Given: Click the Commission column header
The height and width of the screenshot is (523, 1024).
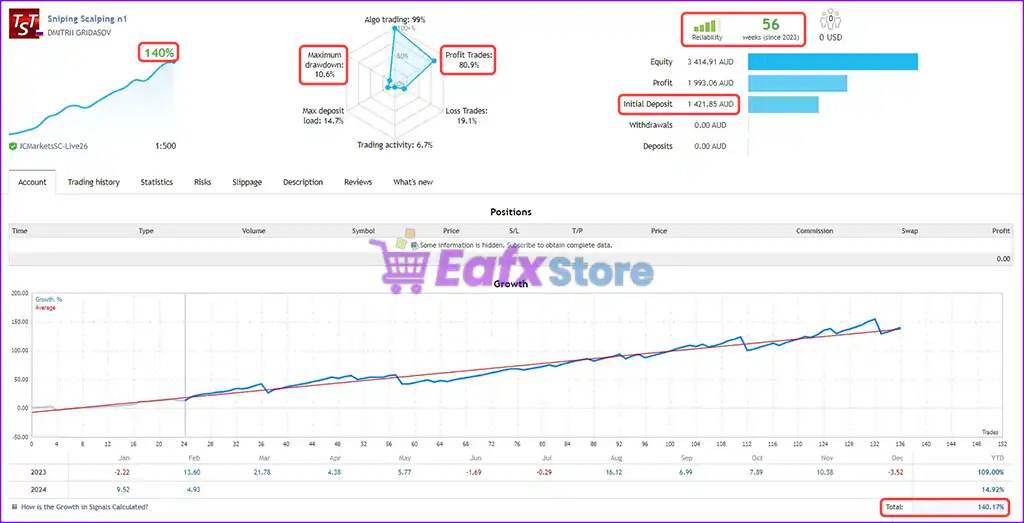Looking at the screenshot, I should click(x=814, y=231).
